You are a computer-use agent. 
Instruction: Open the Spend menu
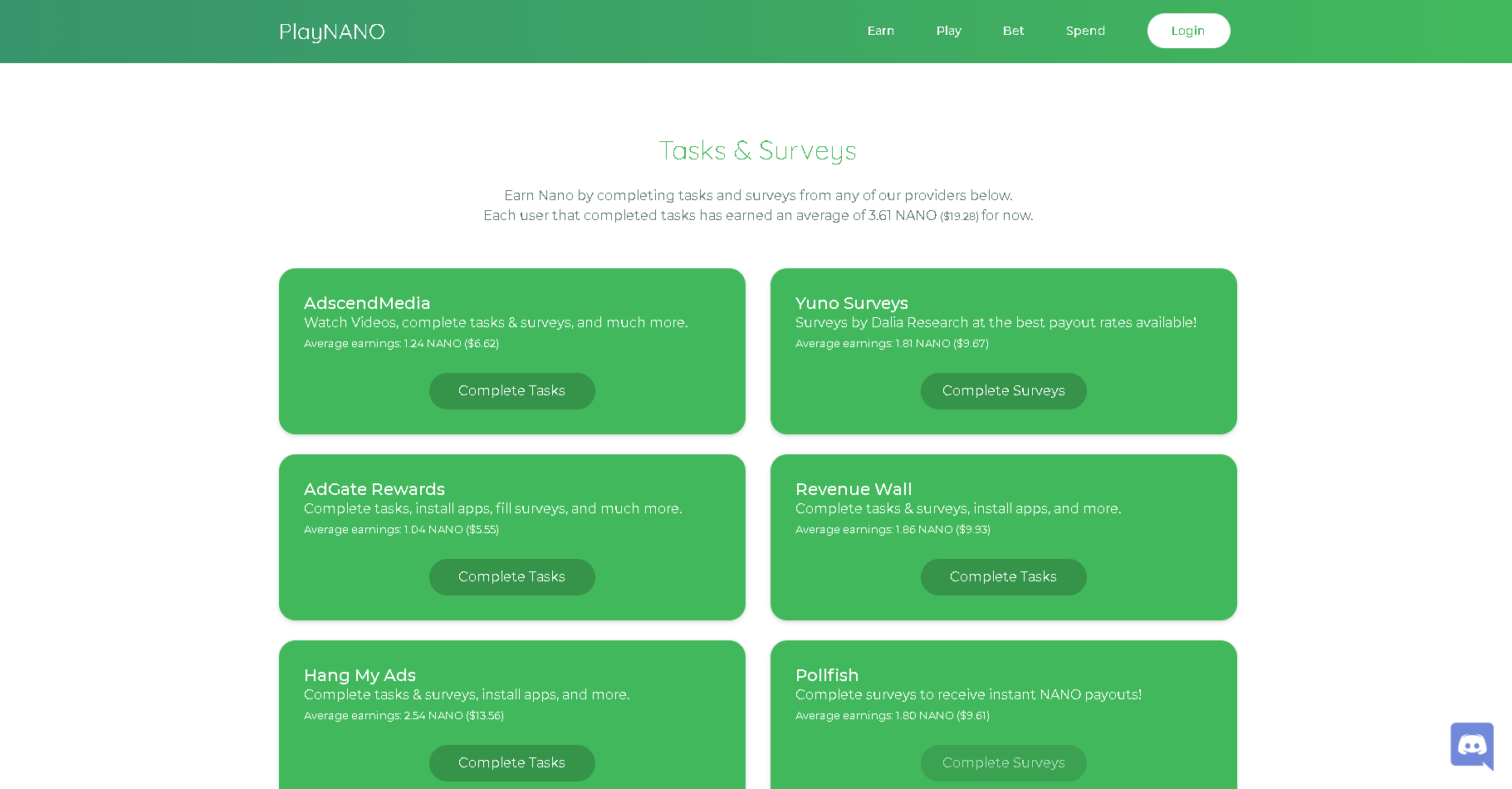click(x=1086, y=31)
